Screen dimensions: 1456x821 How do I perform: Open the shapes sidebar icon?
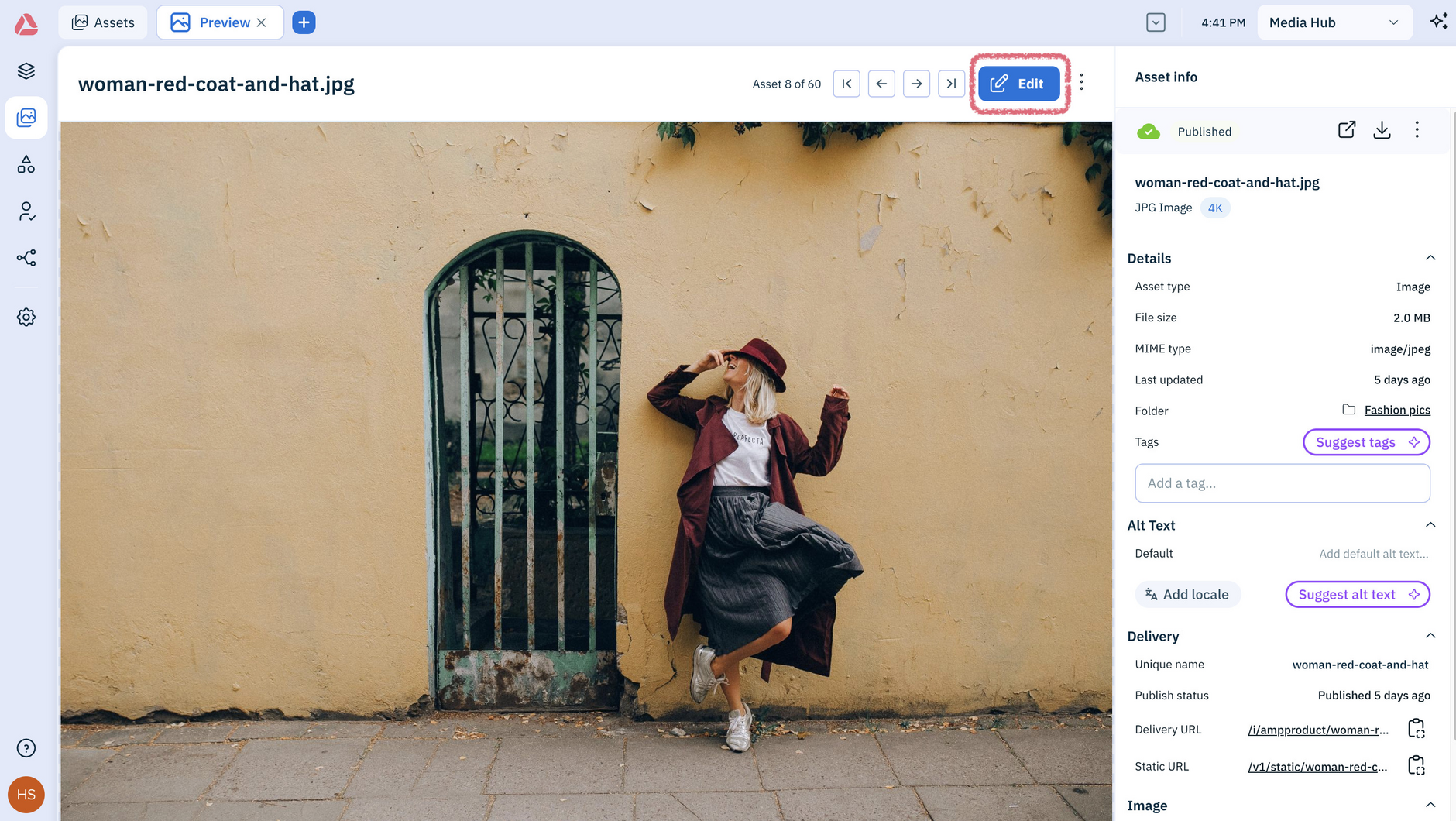(x=26, y=164)
